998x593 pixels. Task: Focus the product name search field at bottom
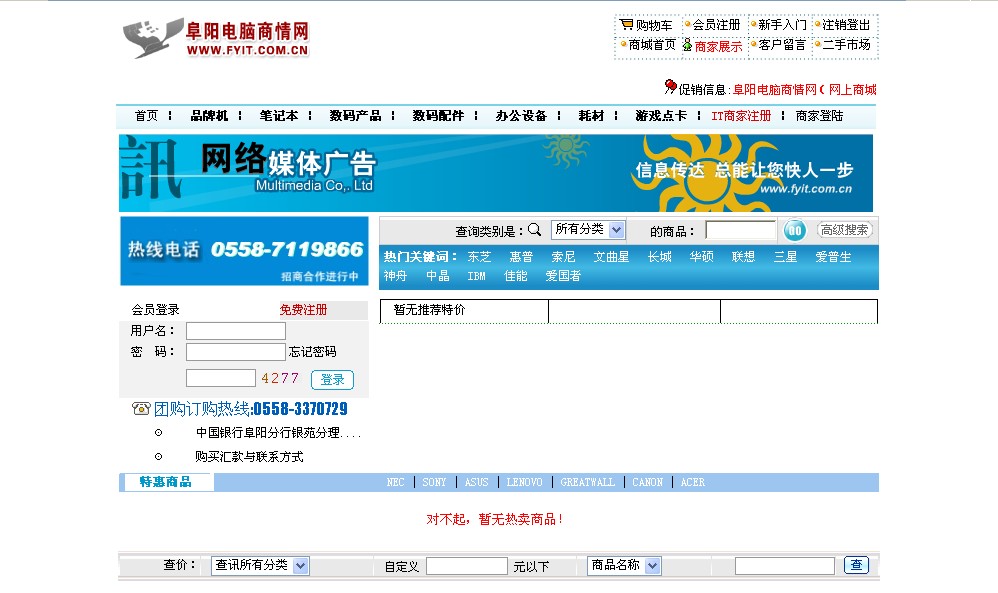tap(785, 566)
